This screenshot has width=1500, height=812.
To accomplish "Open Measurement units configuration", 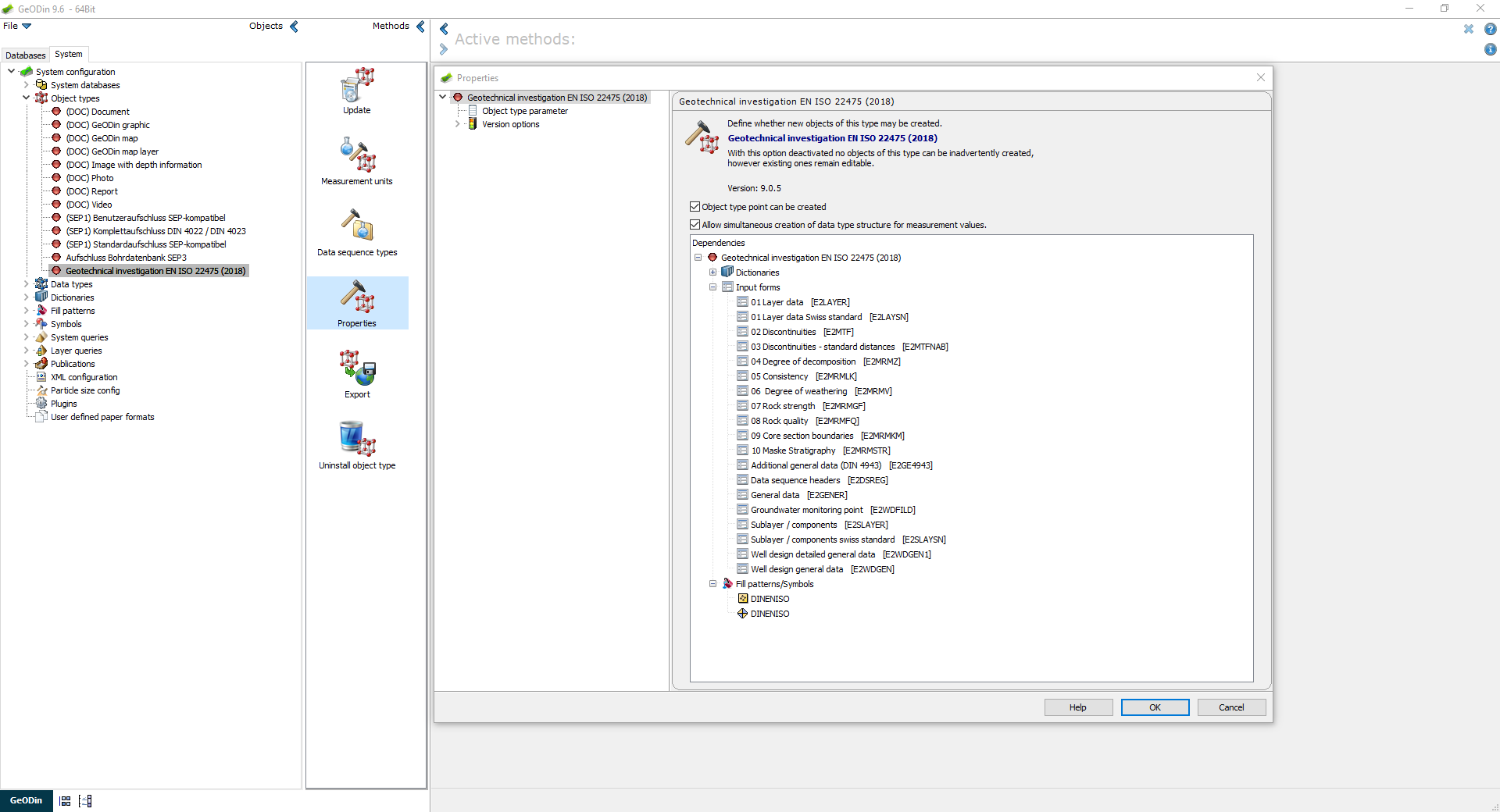I will click(357, 156).
